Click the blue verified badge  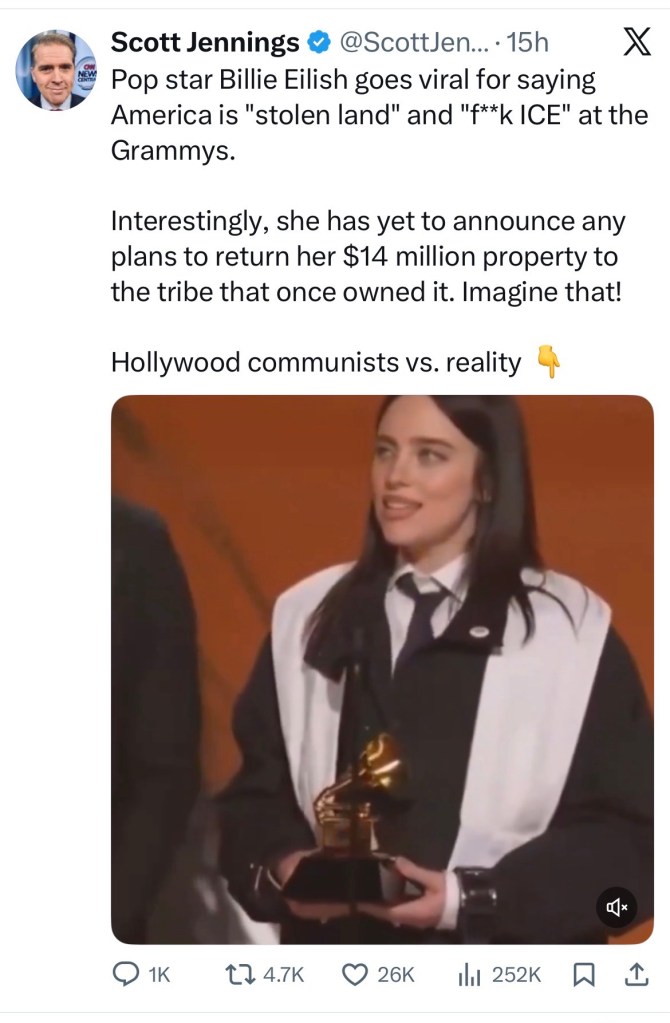tap(318, 42)
